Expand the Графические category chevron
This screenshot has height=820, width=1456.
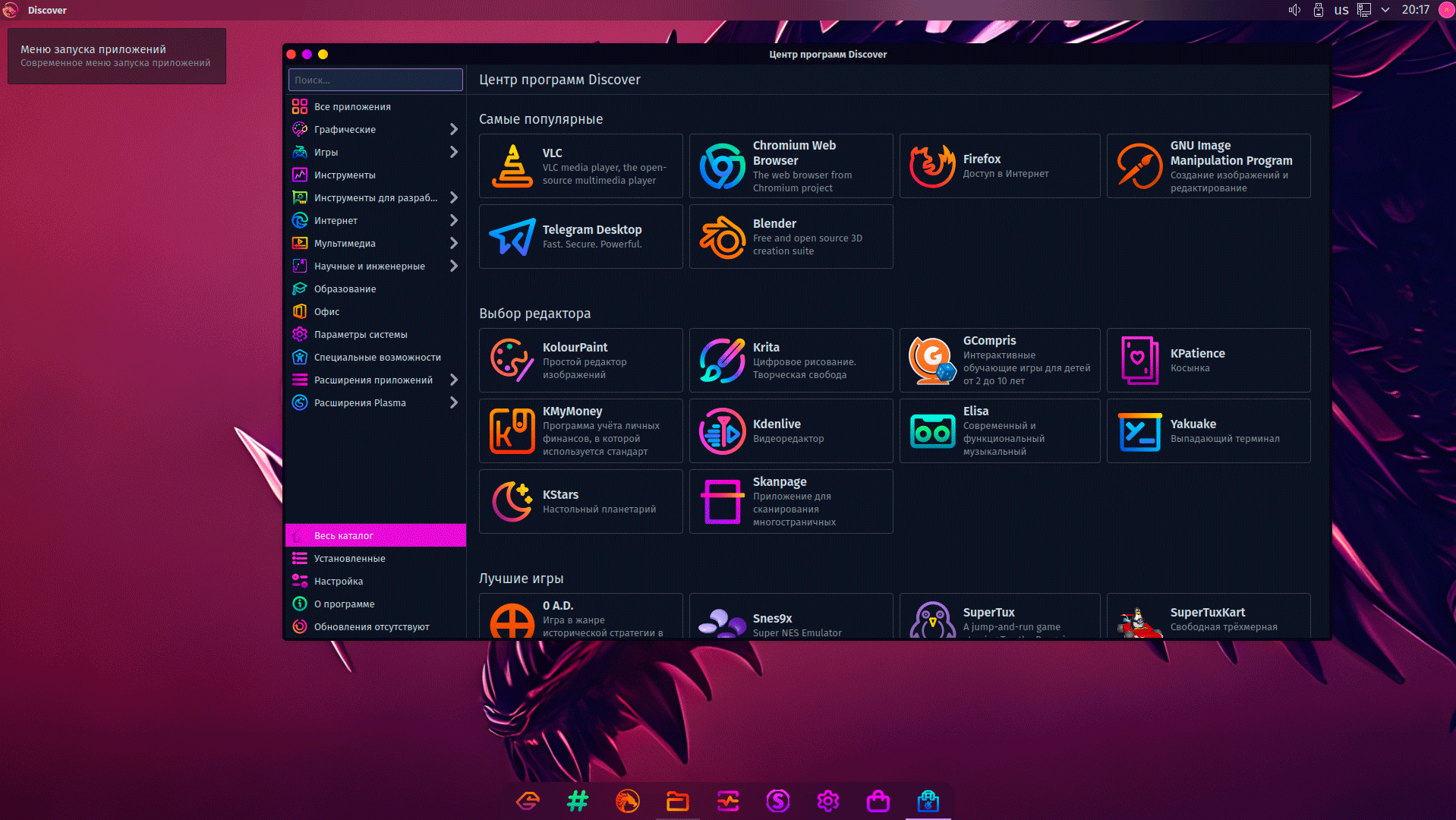pos(454,129)
